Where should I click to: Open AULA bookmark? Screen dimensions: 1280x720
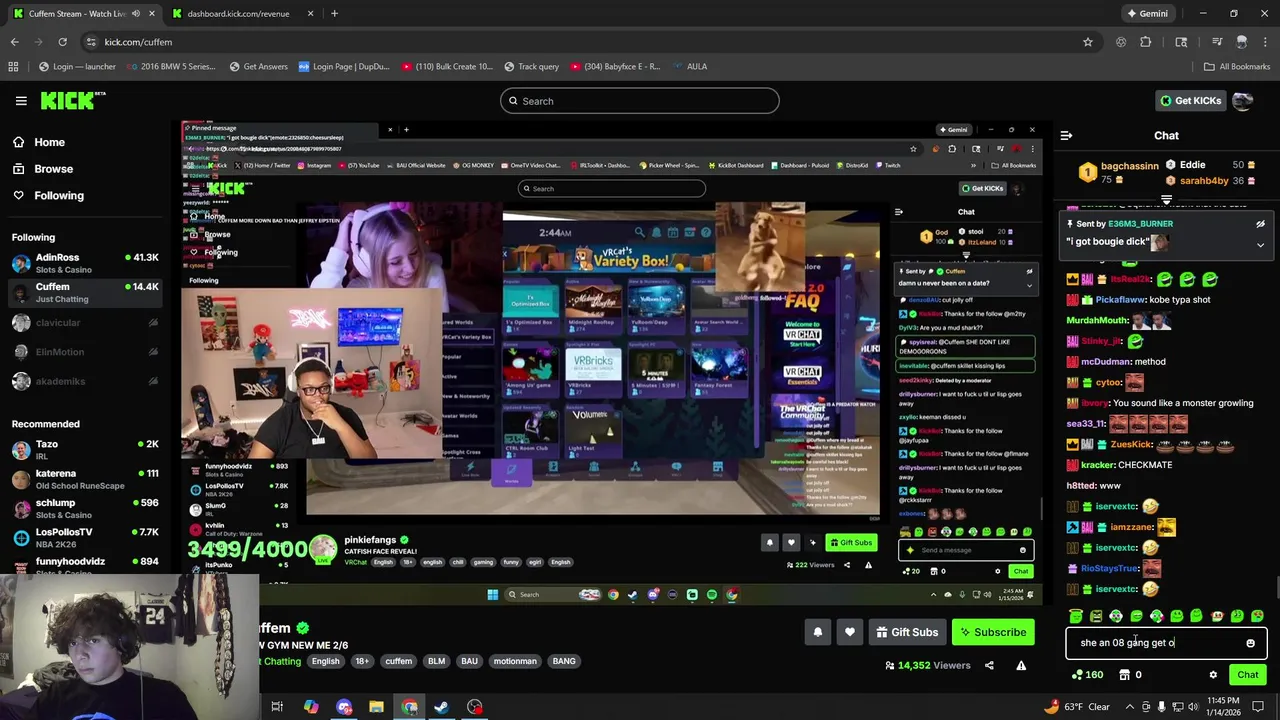(x=689, y=67)
